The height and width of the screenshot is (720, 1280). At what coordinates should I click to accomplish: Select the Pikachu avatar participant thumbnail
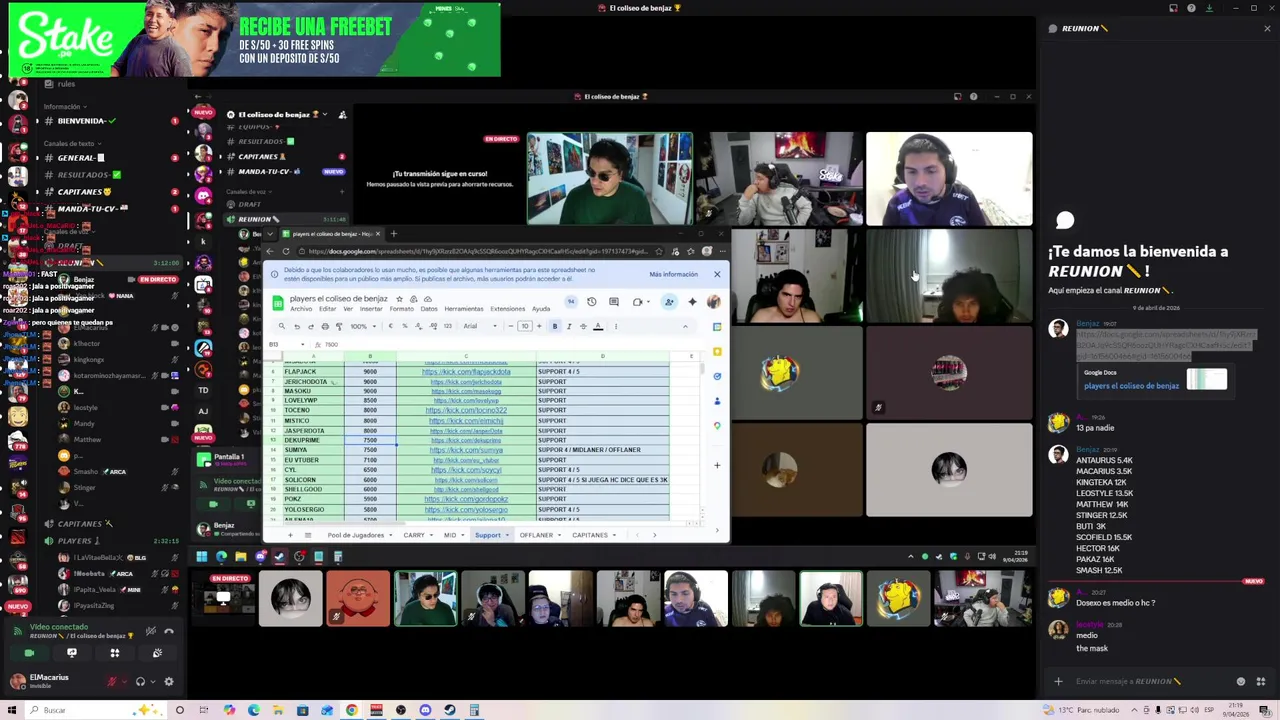click(x=898, y=598)
